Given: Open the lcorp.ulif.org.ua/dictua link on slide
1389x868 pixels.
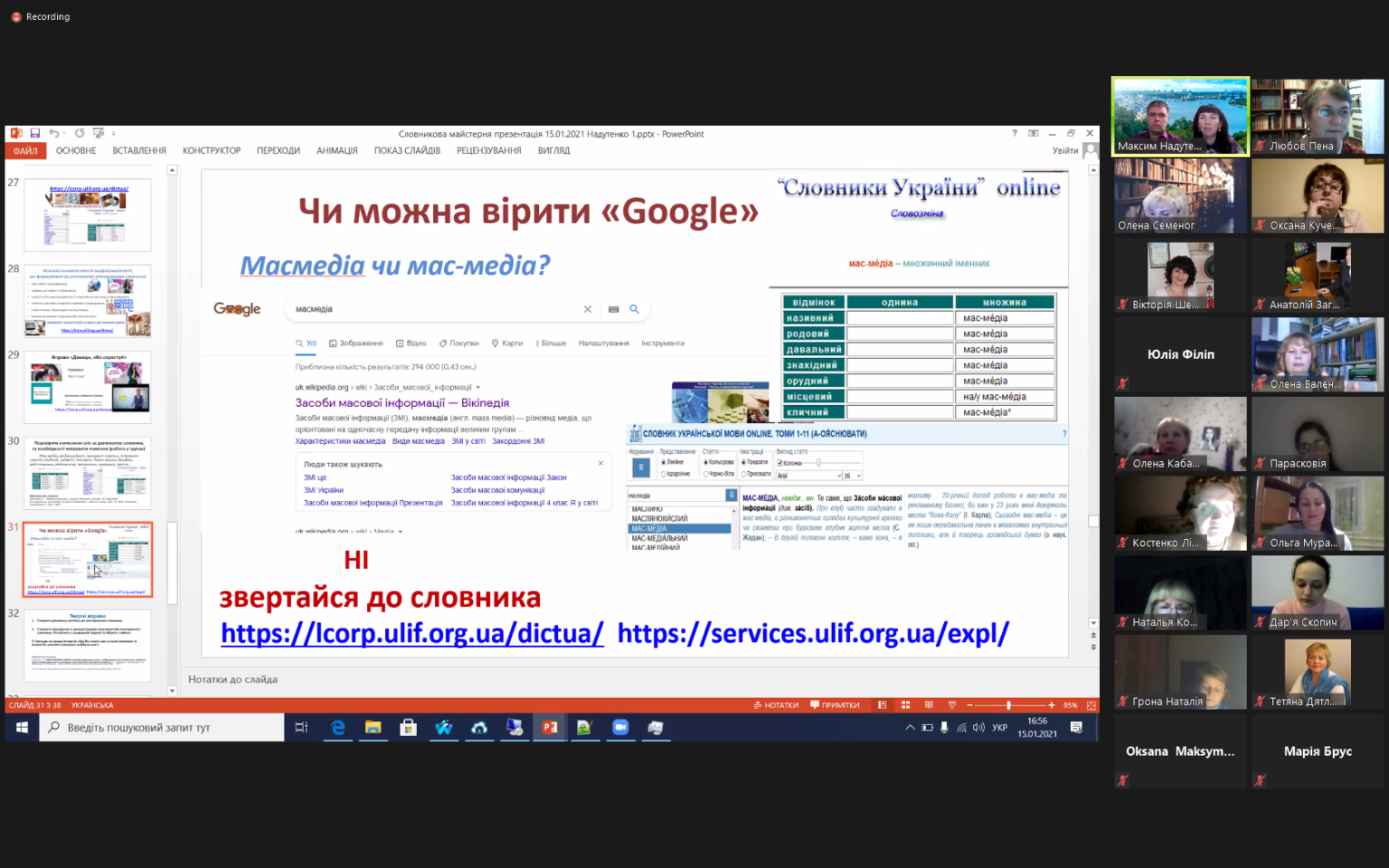Looking at the screenshot, I should [412, 634].
